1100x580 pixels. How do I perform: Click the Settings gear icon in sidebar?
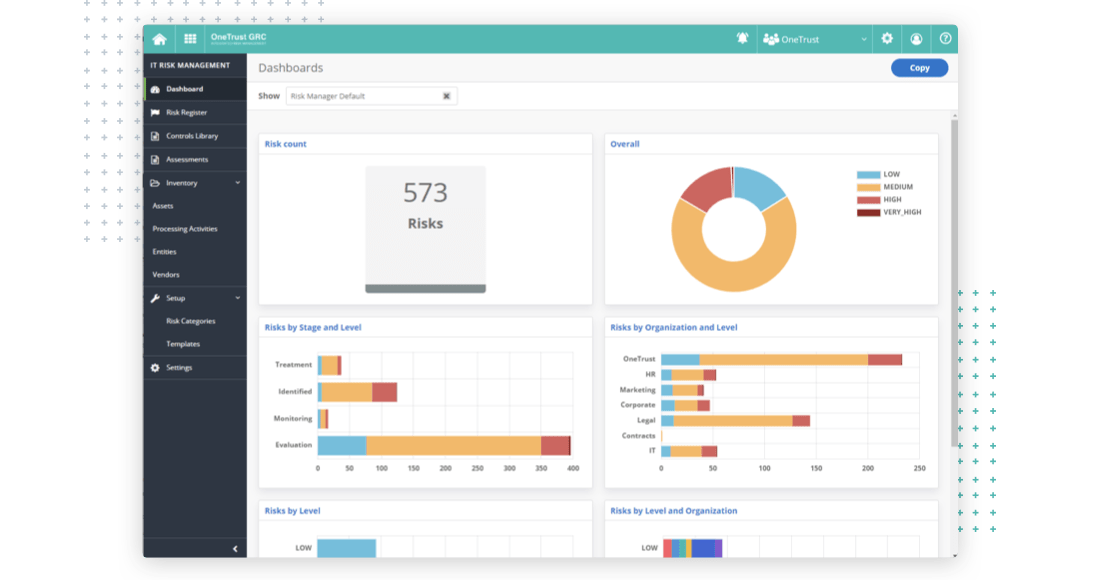(x=155, y=367)
